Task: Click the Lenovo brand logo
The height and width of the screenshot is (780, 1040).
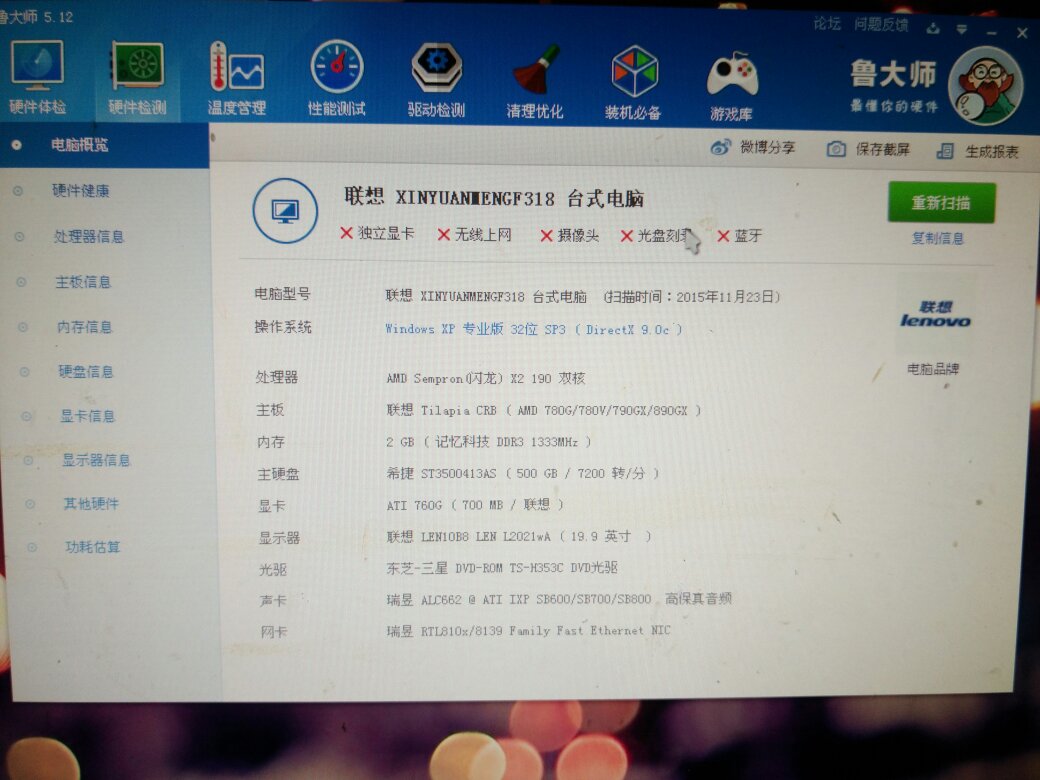Action: (935, 314)
